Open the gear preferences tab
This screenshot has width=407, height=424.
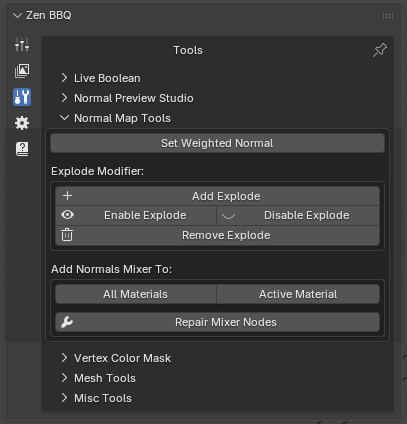[x=22, y=123]
